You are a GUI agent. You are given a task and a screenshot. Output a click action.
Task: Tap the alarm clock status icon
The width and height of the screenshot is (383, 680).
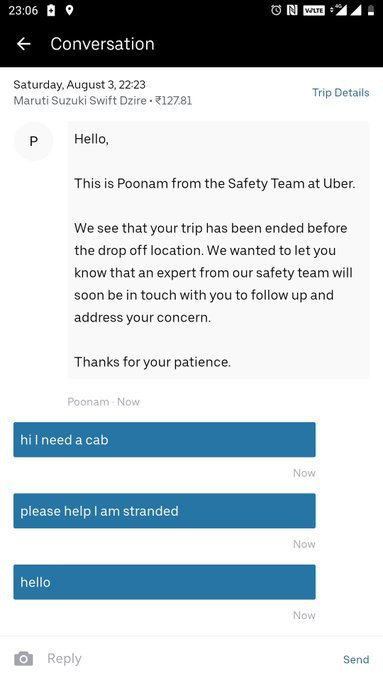click(x=276, y=10)
